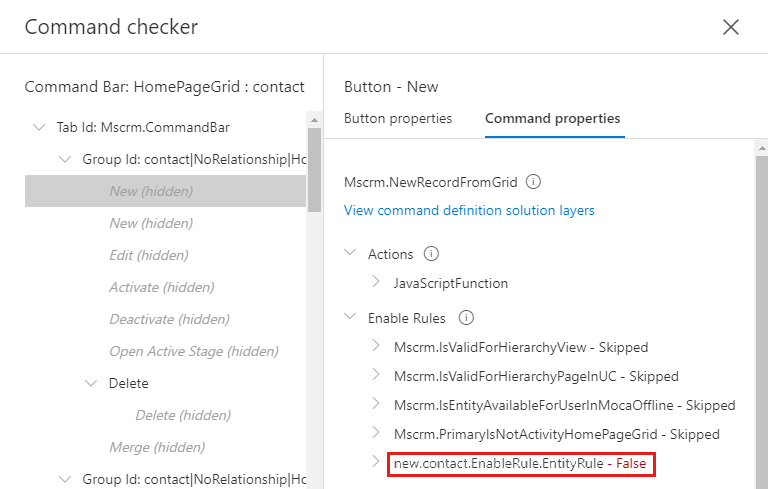Click info icon next to Mscrm.NewRecordFromGrid
The height and width of the screenshot is (489, 768).
point(533,183)
